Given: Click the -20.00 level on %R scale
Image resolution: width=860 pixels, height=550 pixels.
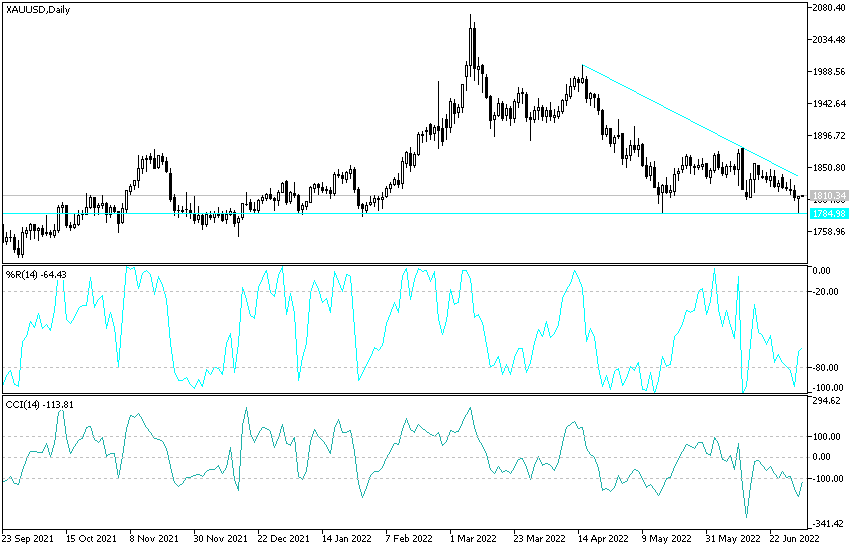Looking at the screenshot, I should tap(825, 292).
